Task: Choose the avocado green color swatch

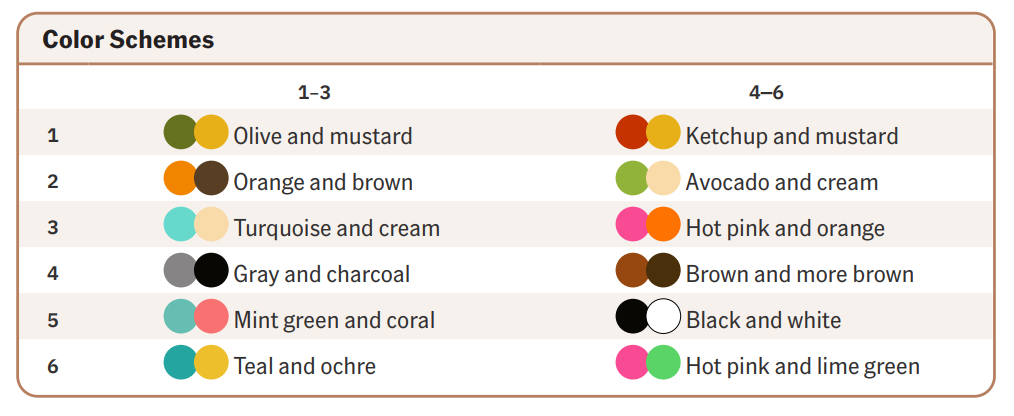Action: [630, 178]
